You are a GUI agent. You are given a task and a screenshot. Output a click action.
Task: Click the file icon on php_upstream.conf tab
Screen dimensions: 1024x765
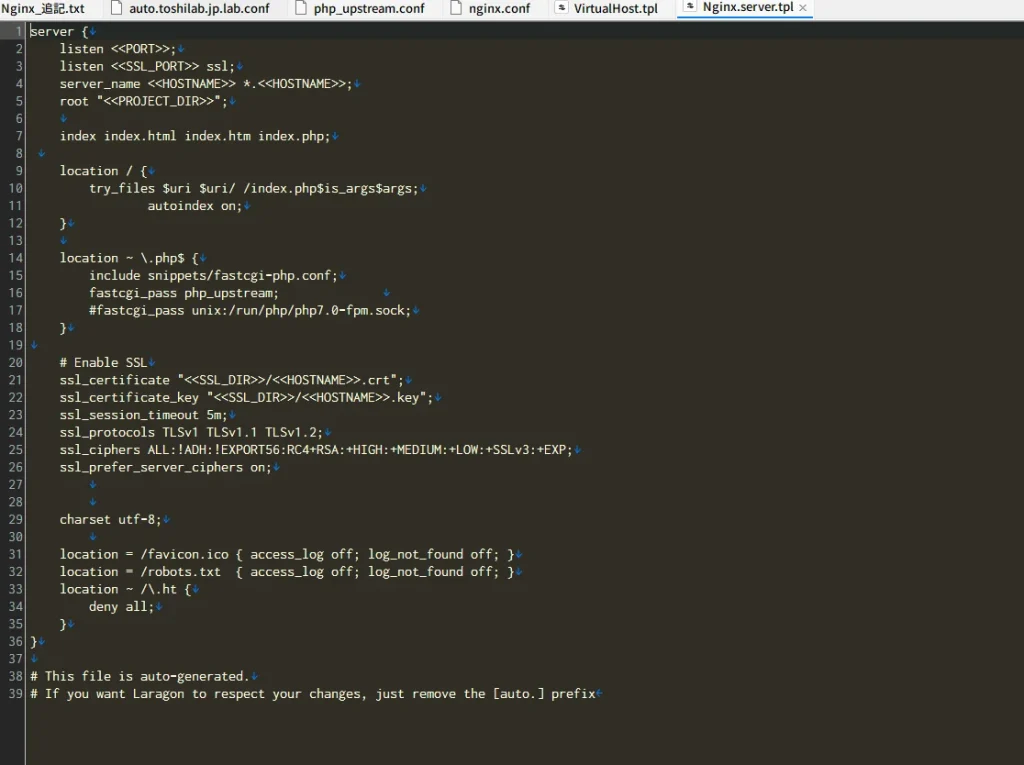[301, 8]
